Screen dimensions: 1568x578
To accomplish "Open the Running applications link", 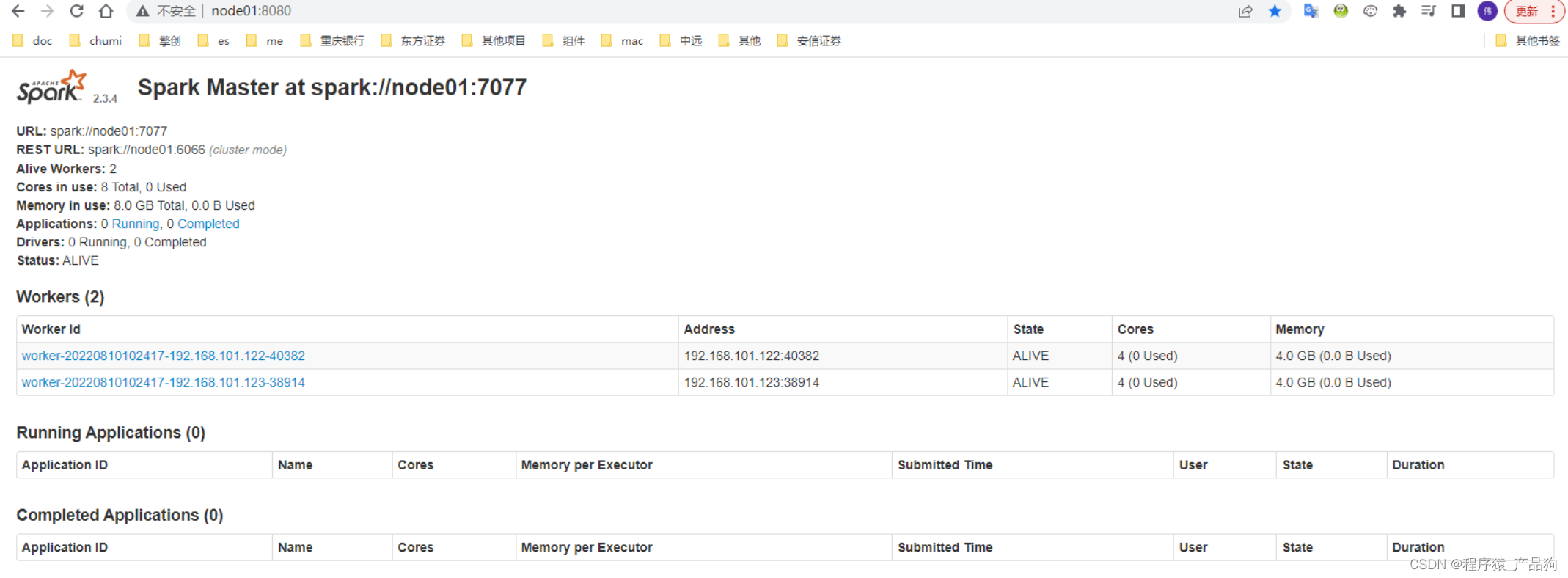I will (136, 224).
